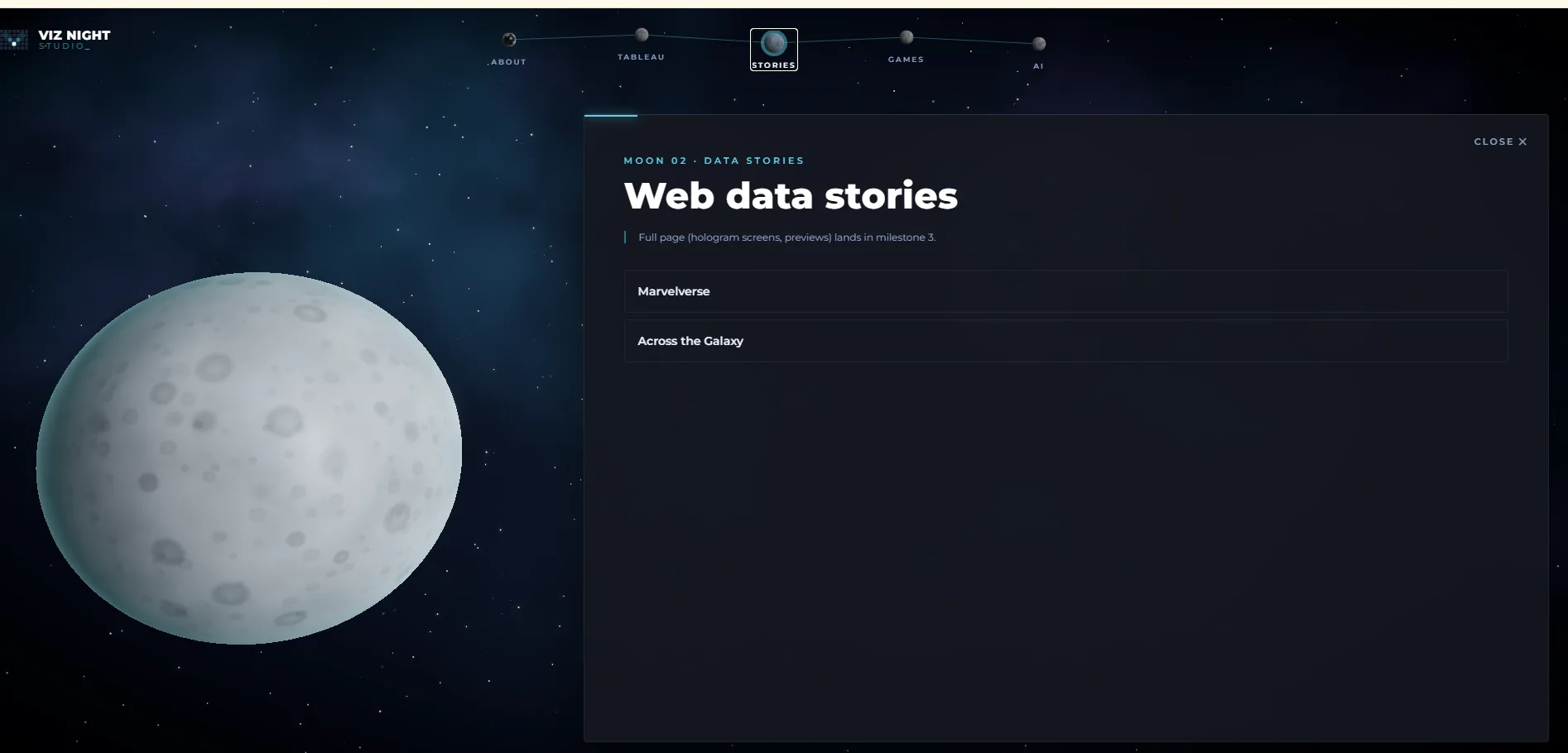The image size is (1568, 753).
Task: Go to the TABLEAU navigation label
Action: [642, 57]
